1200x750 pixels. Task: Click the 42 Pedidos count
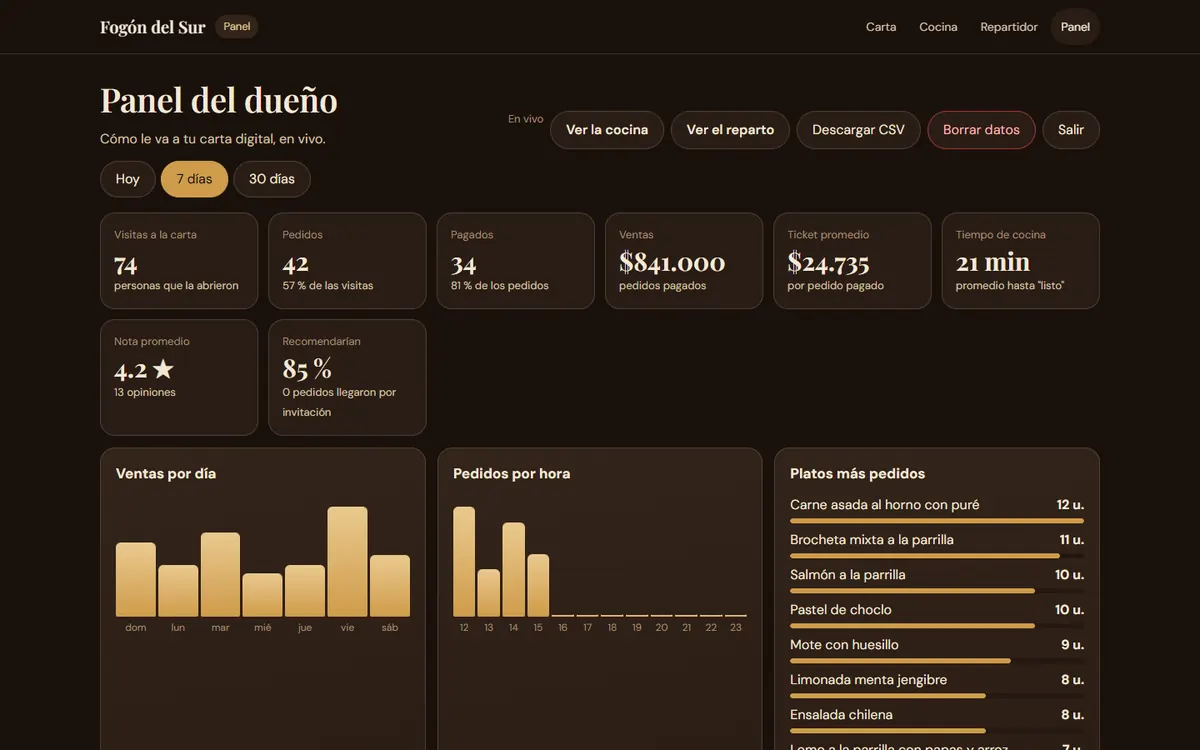tap(295, 265)
